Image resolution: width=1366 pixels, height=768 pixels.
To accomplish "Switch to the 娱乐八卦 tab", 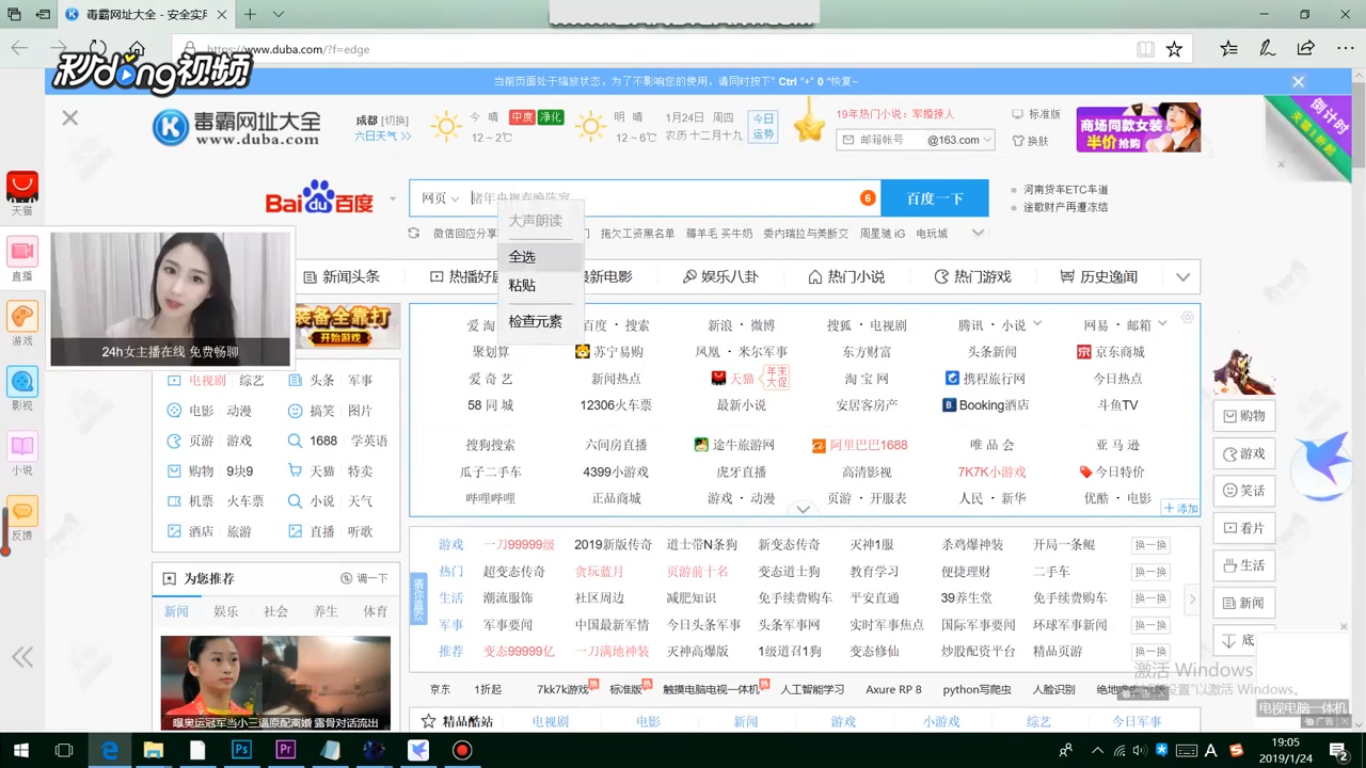I will coord(720,277).
